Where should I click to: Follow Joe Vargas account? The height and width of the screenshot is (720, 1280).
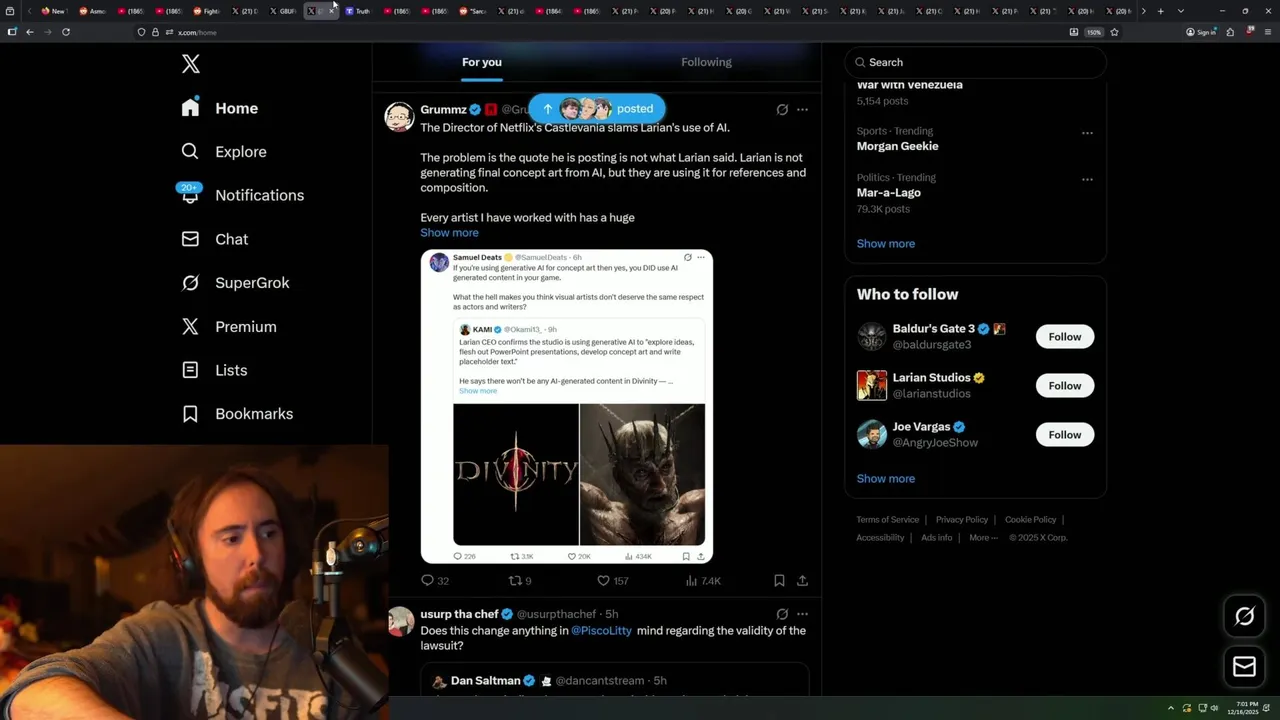tap(1065, 435)
